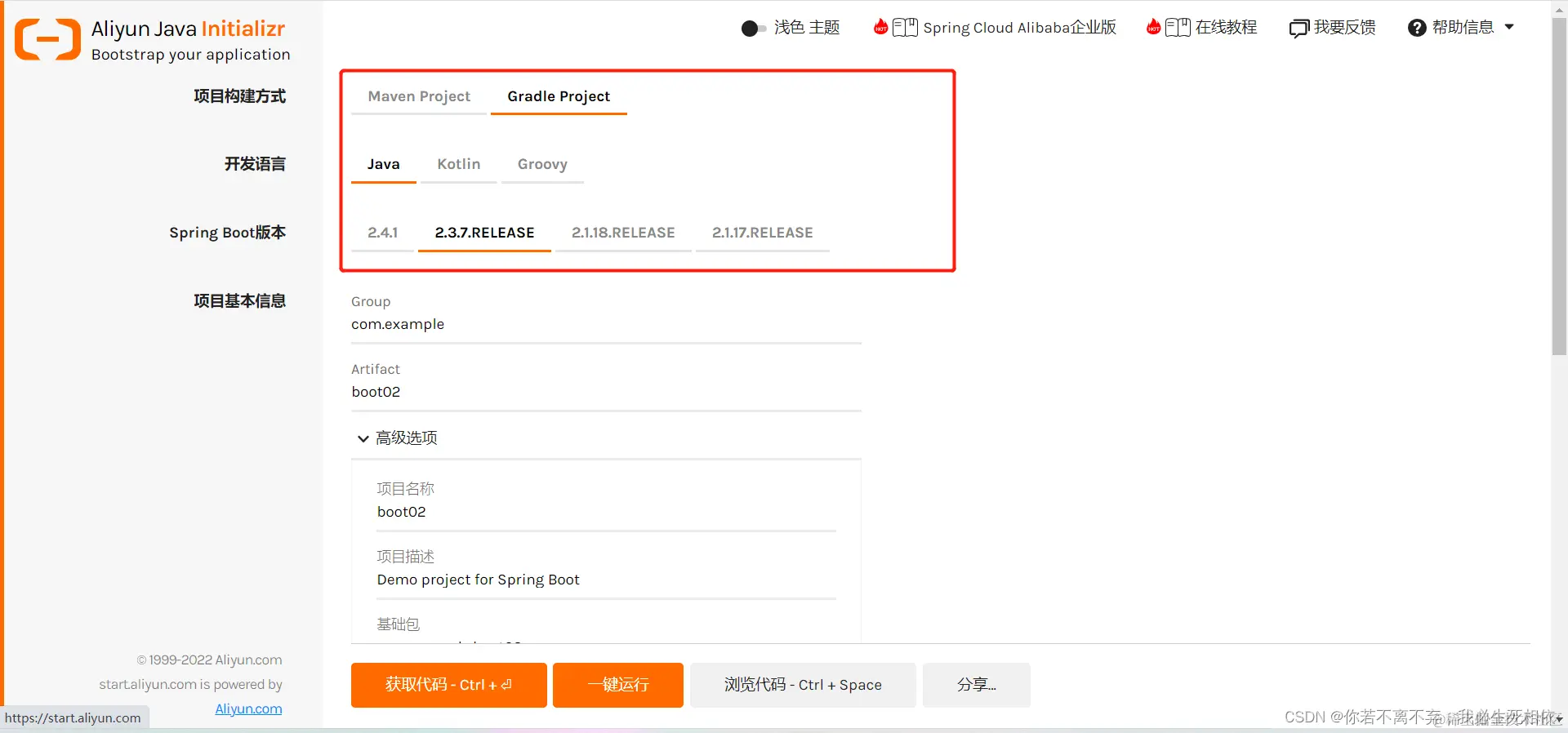This screenshot has height=733, width=1568.
Task: Collapse the 高级选项 advanced options chevron
Action: (363, 439)
